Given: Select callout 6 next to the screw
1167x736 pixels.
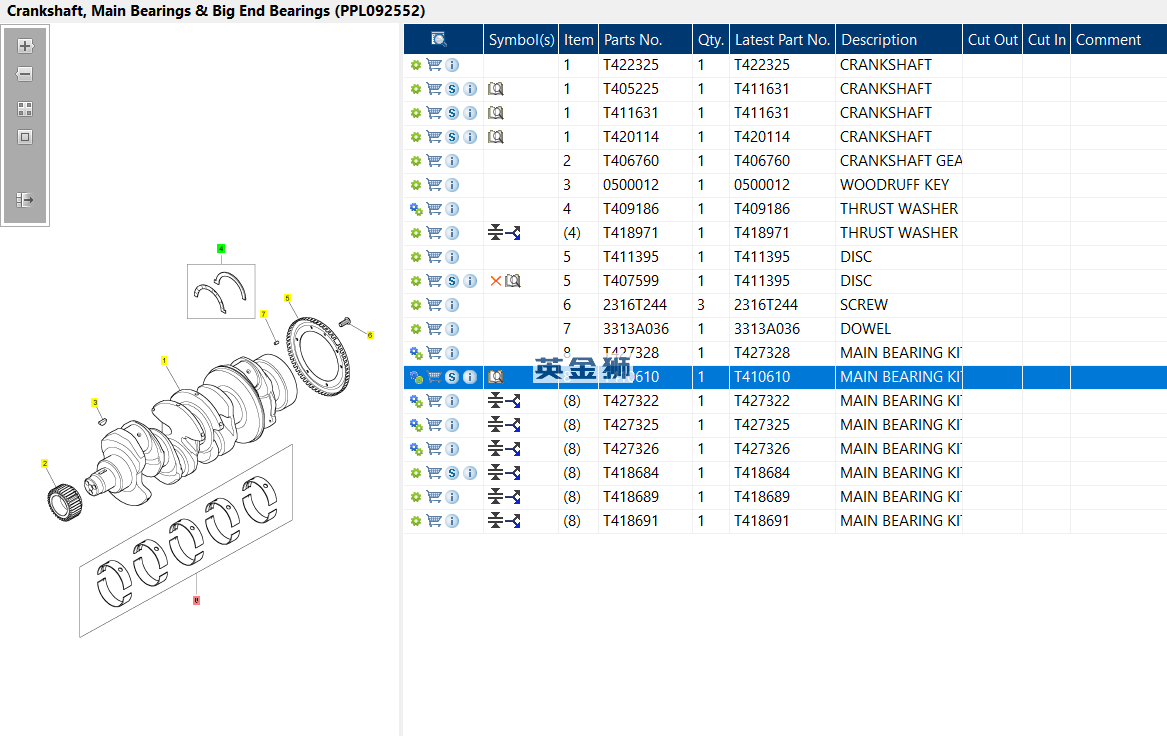Looking at the screenshot, I should [x=370, y=335].
